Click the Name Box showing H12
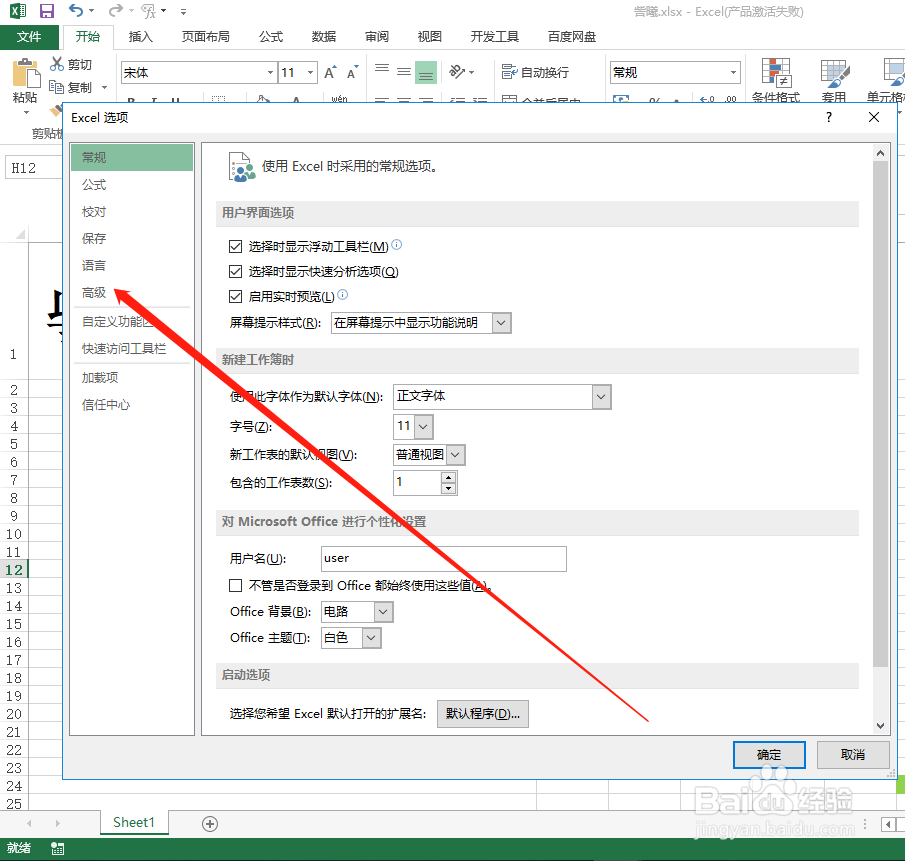 [x=33, y=168]
